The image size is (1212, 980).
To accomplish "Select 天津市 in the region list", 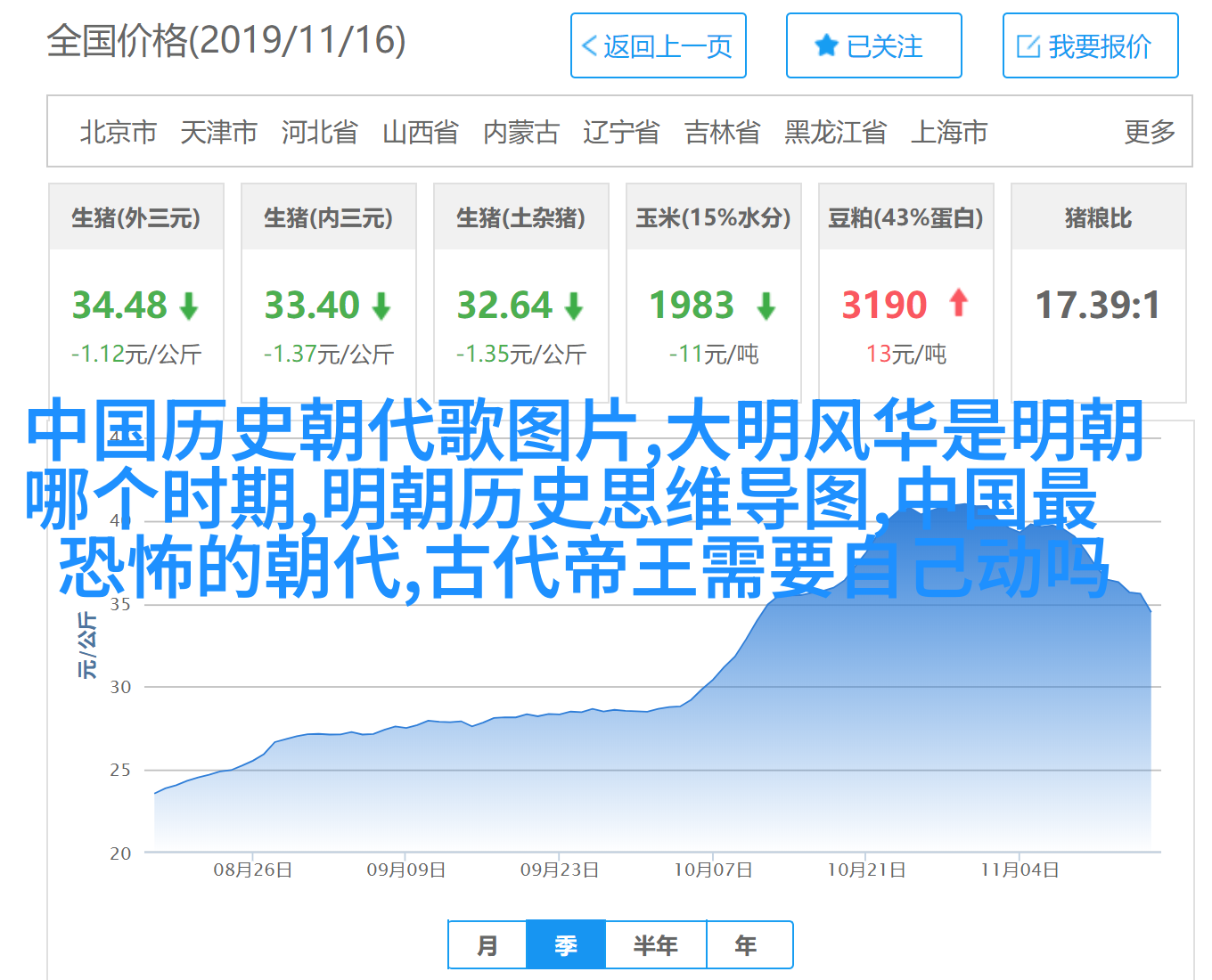I will (x=219, y=132).
